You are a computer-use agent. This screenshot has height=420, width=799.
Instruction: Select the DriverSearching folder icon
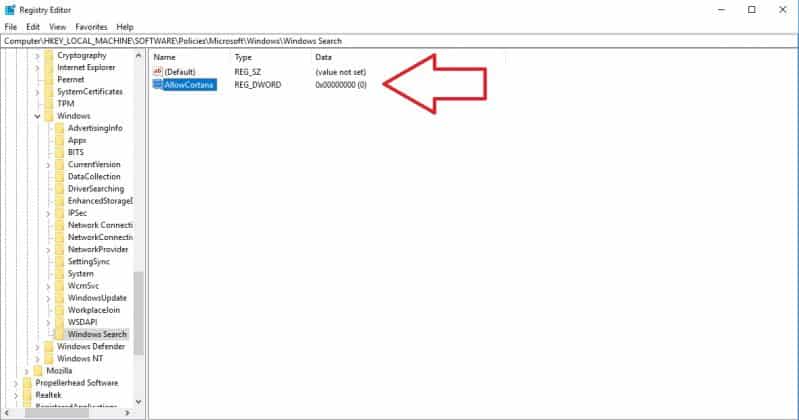60,189
